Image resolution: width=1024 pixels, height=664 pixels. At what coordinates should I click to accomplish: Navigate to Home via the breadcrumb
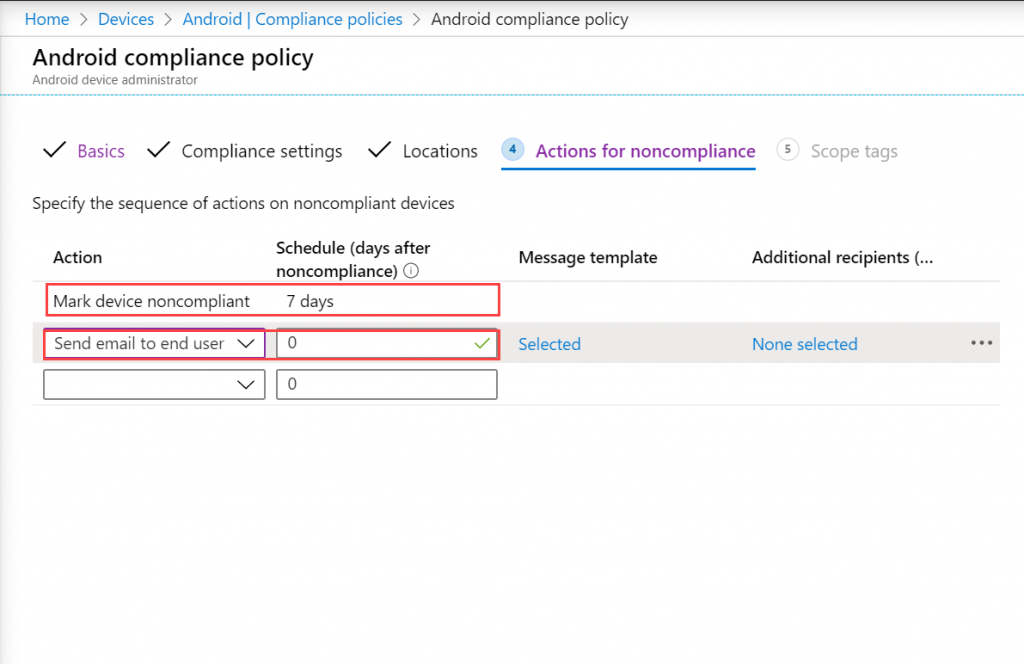(x=47, y=18)
